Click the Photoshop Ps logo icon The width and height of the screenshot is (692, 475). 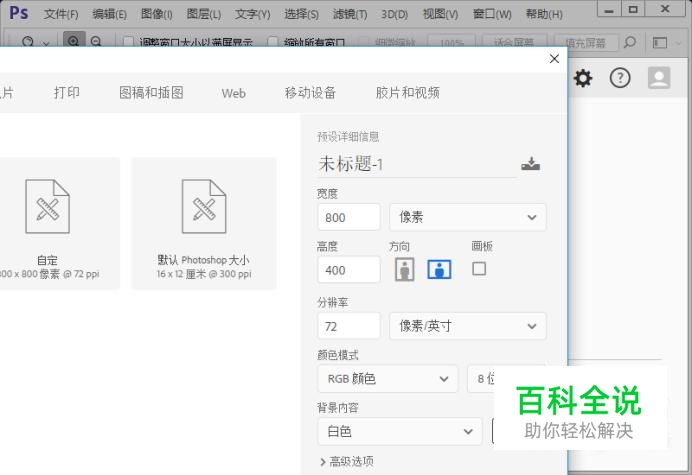[x=19, y=13]
